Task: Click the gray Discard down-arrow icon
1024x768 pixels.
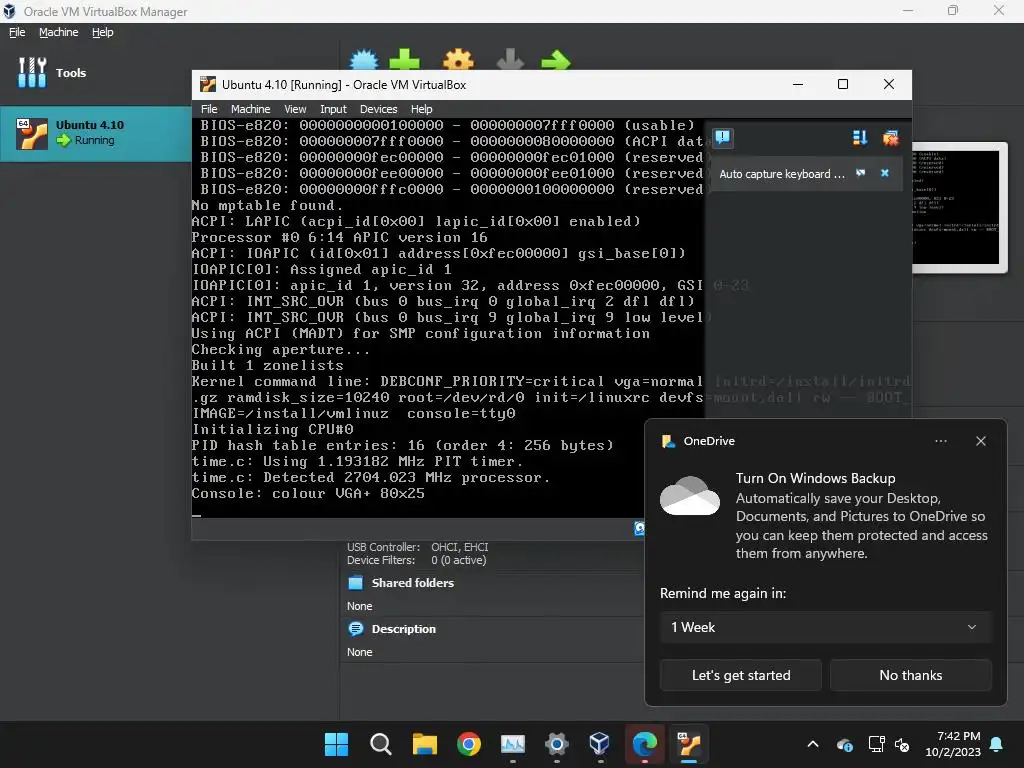Action: [510, 59]
